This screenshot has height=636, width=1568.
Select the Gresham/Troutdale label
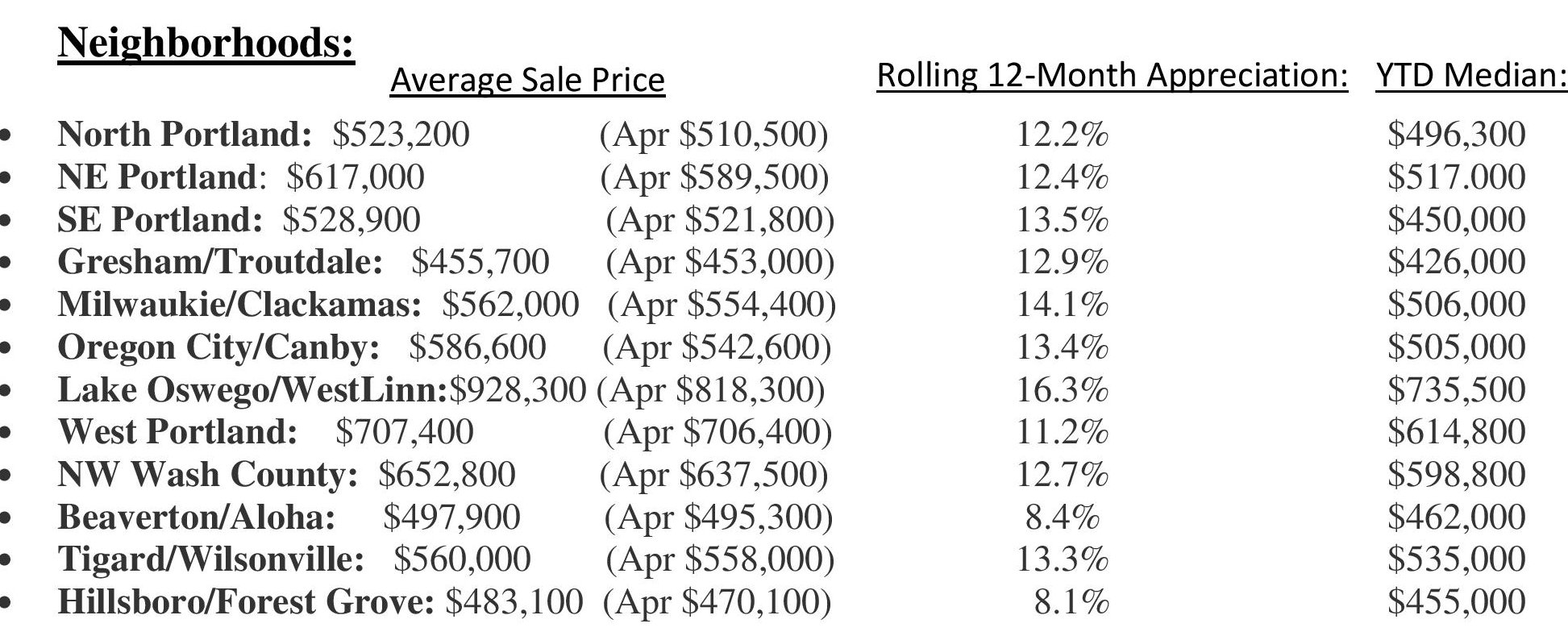[220, 262]
